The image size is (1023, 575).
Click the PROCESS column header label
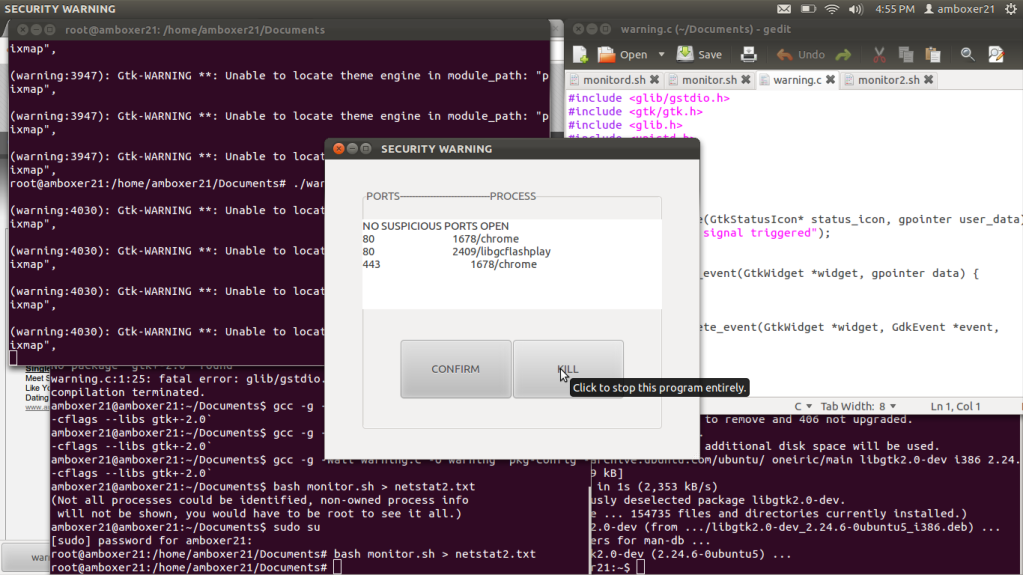(512, 196)
